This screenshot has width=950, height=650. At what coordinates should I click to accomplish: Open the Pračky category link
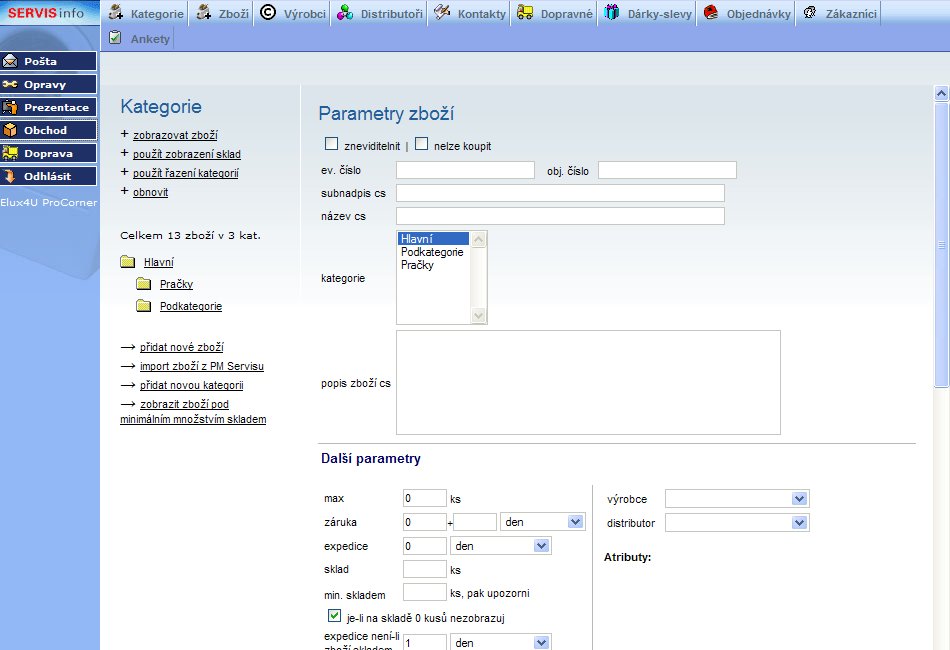(176, 284)
